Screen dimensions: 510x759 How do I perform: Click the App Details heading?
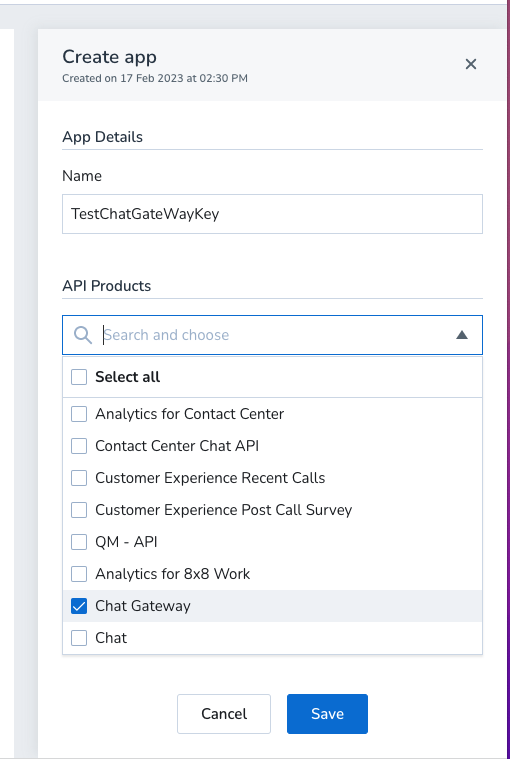tap(103, 137)
